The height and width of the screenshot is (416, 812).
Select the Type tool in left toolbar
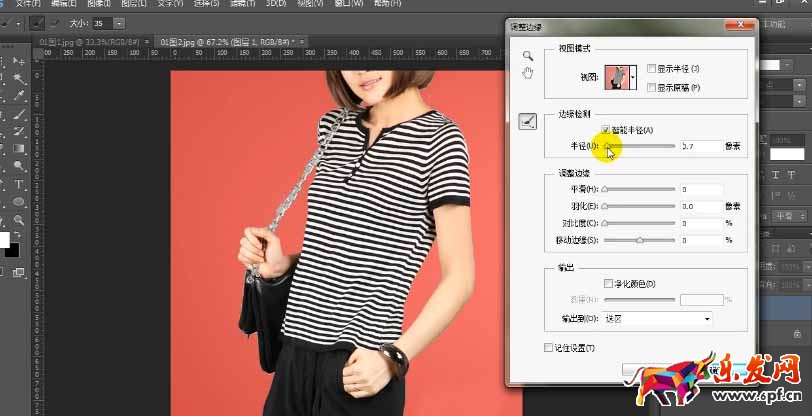(19, 185)
